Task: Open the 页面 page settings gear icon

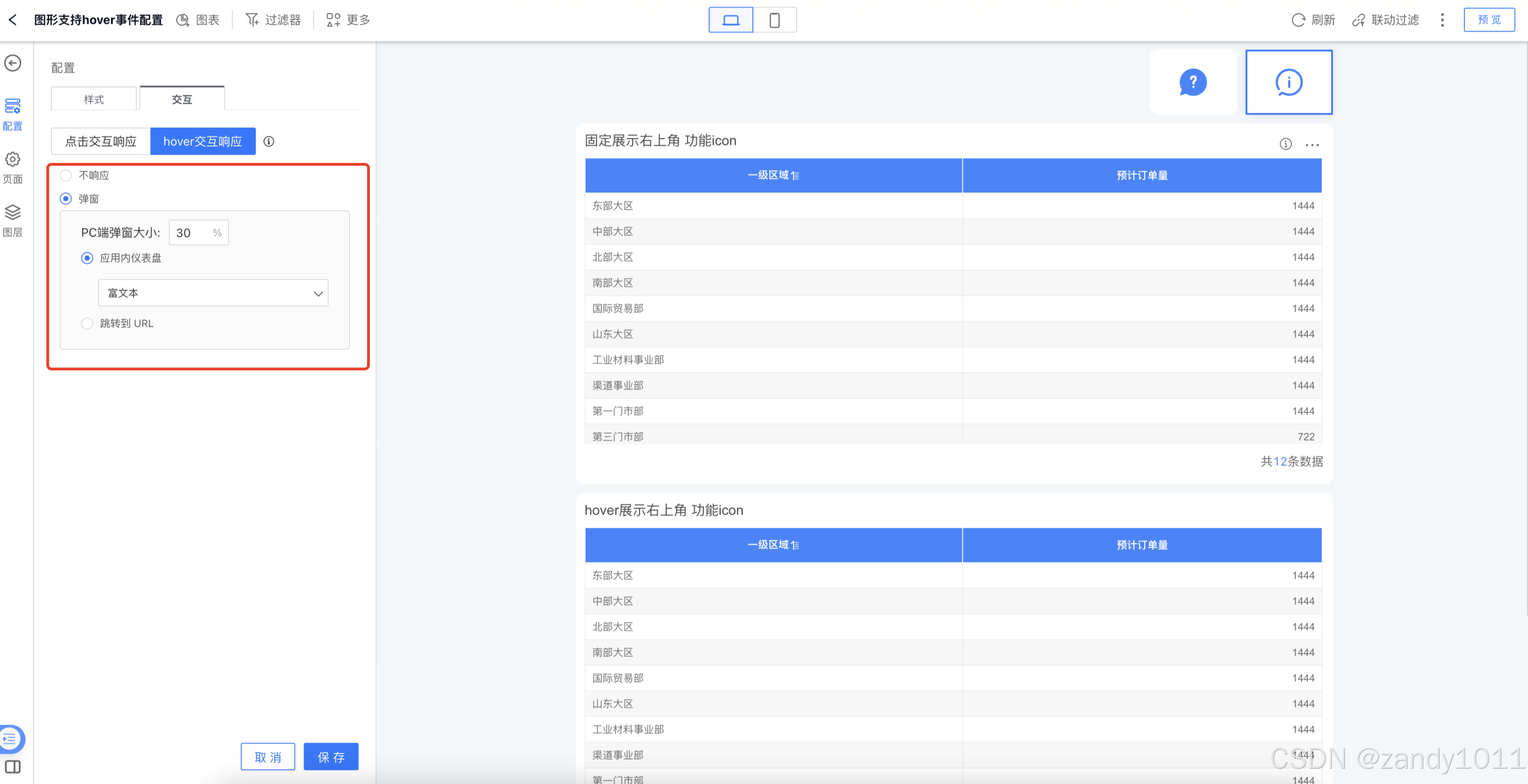Action: 13,159
